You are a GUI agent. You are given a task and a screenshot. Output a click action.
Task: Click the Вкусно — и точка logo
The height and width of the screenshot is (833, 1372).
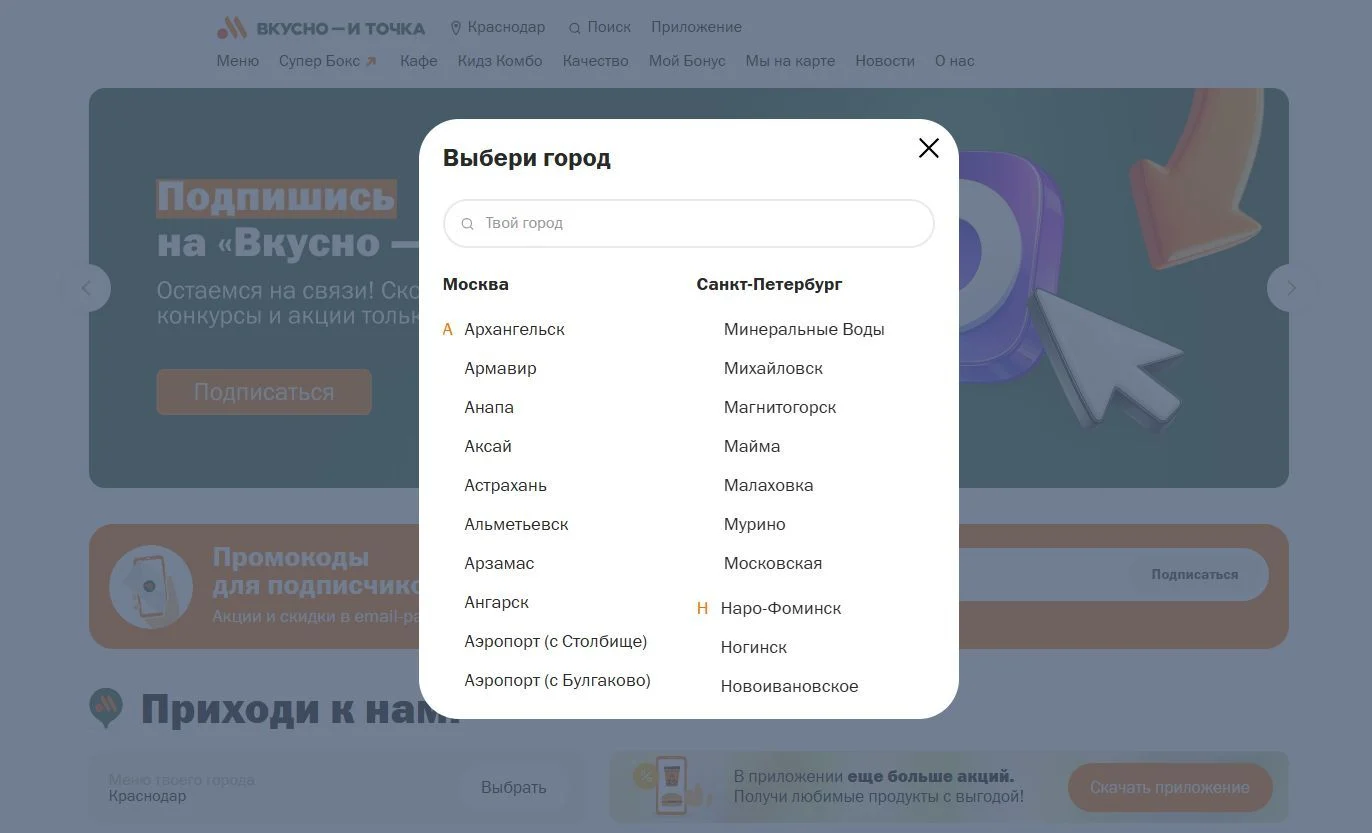click(x=321, y=28)
